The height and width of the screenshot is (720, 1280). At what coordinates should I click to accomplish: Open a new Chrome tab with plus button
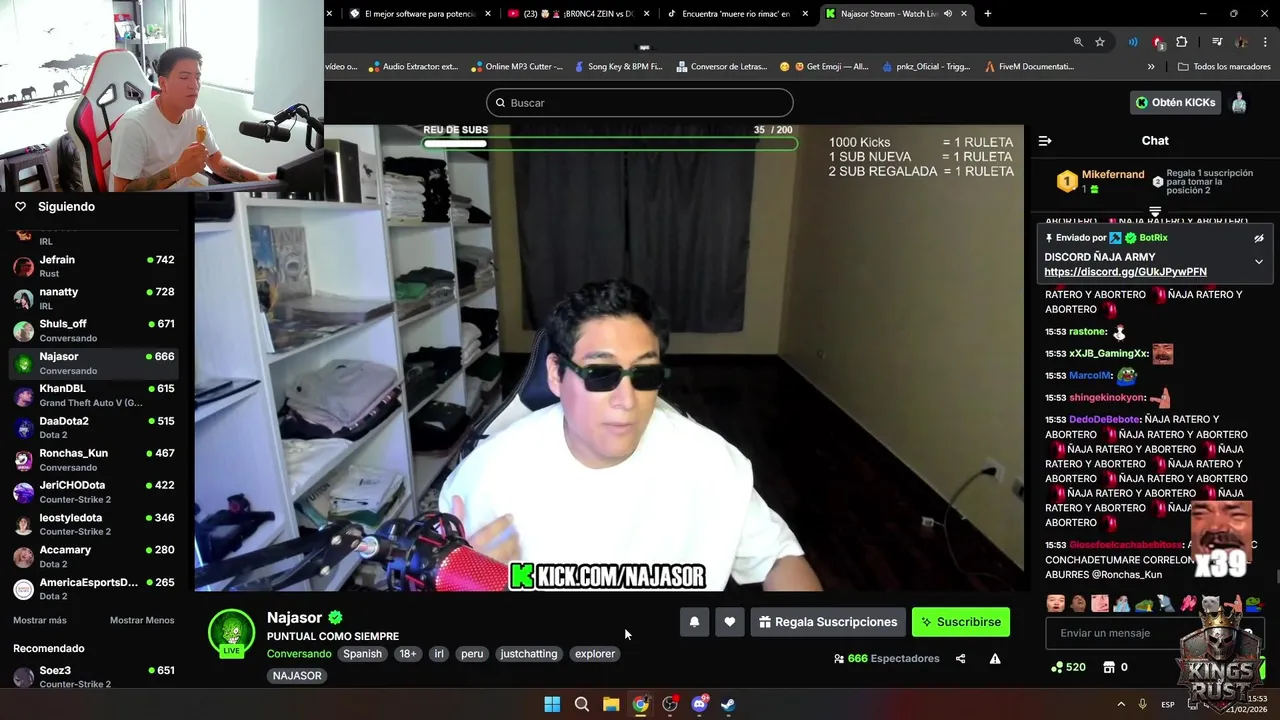pyautogui.click(x=988, y=14)
